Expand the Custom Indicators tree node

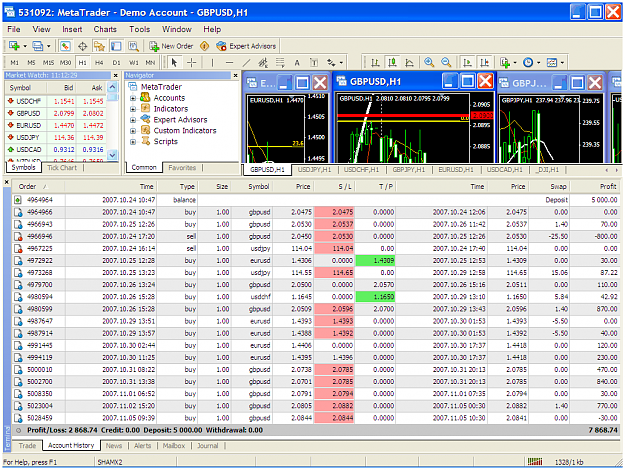pyautogui.click(x=133, y=131)
